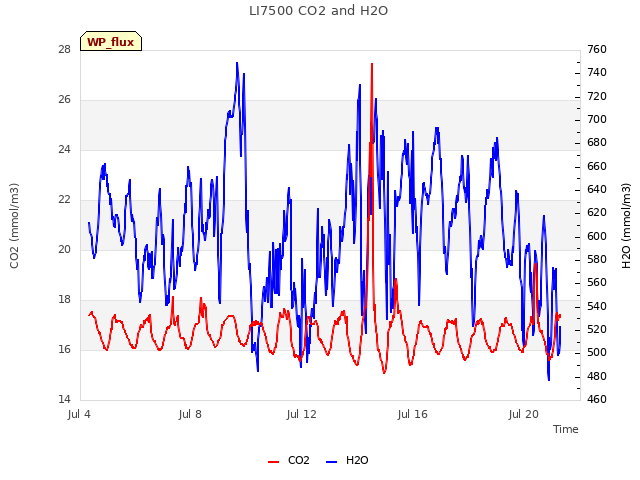Click the blue H2O legend line swatch
Image resolution: width=640 pixels, height=480 pixels.
pos(332,462)
